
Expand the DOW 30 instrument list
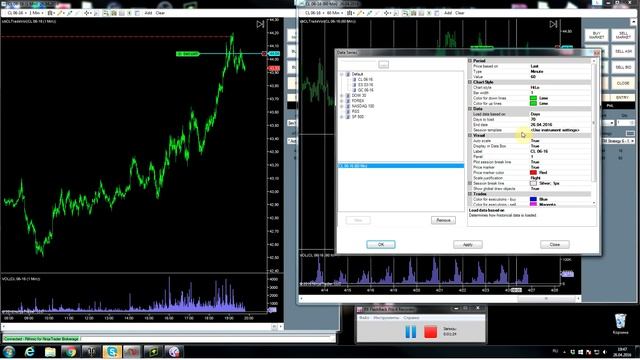pos(342,96)
